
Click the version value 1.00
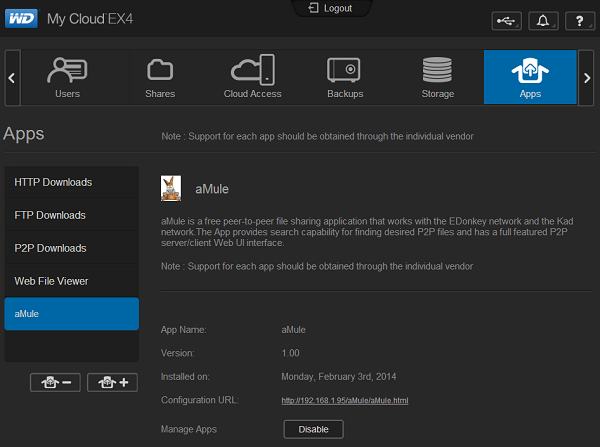coord(290,353)
